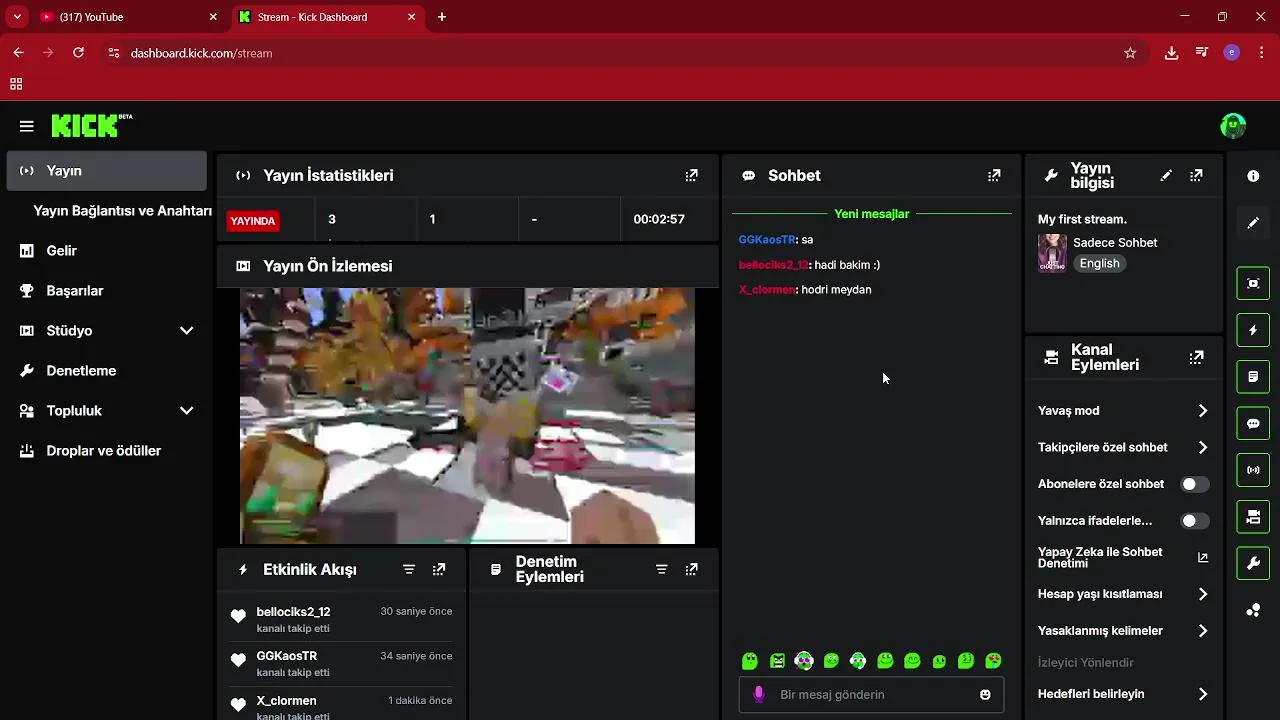Toggle the stream preview widget in the right rail
Viewport: 1280px width, 720px height.
click(1253, 283)
